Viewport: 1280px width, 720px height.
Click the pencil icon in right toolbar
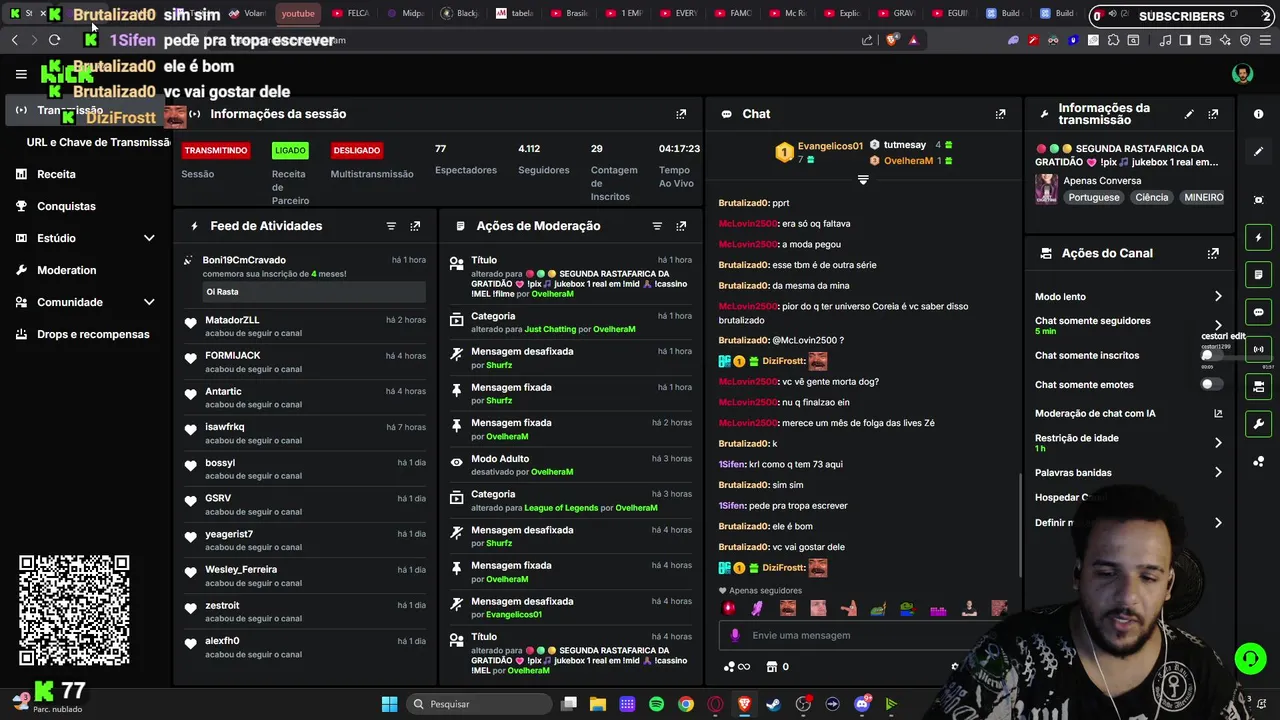point(1259,151)
